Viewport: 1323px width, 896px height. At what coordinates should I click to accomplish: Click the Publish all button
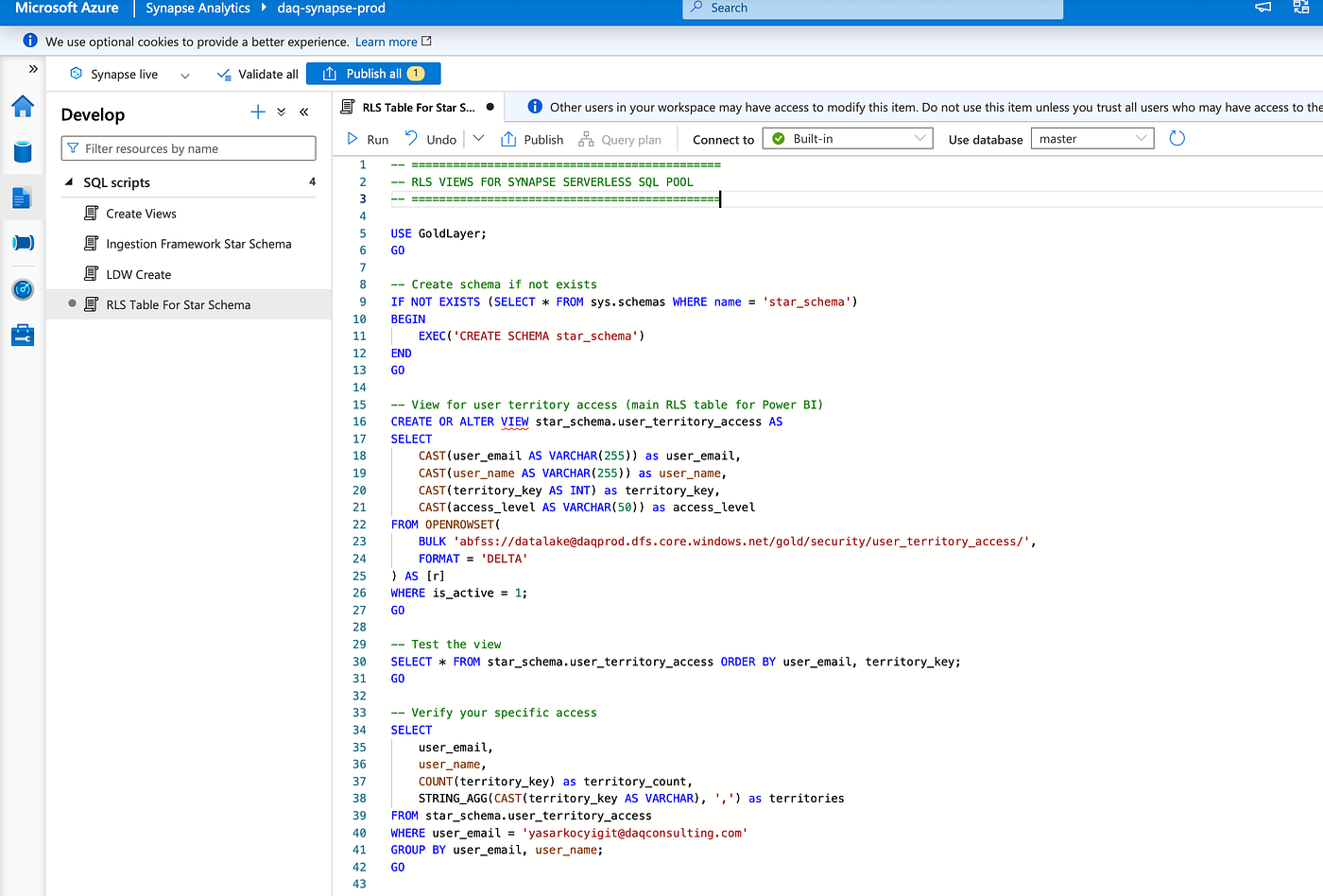pos(373,74)
